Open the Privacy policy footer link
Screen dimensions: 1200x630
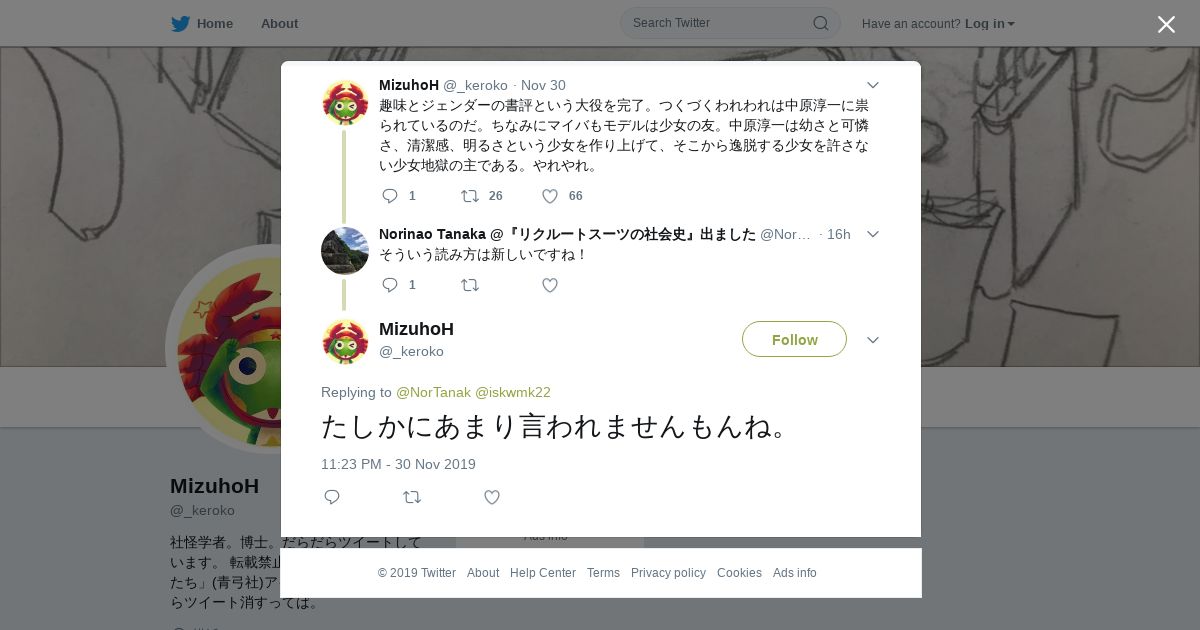(x=668, y=573)
